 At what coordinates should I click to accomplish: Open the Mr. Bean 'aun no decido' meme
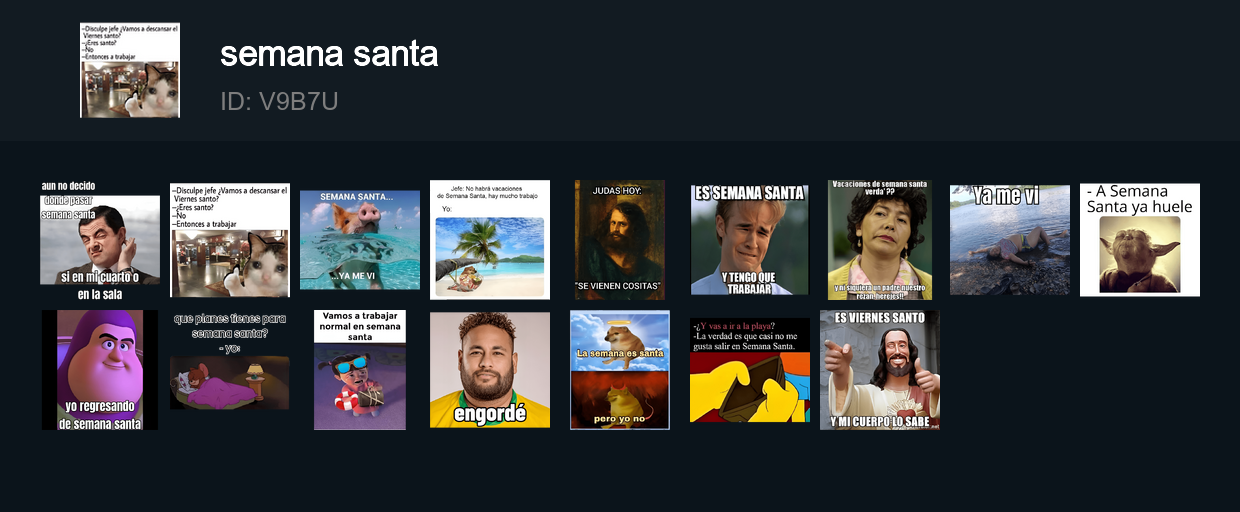pyautogui.click(x=100, y=240)
